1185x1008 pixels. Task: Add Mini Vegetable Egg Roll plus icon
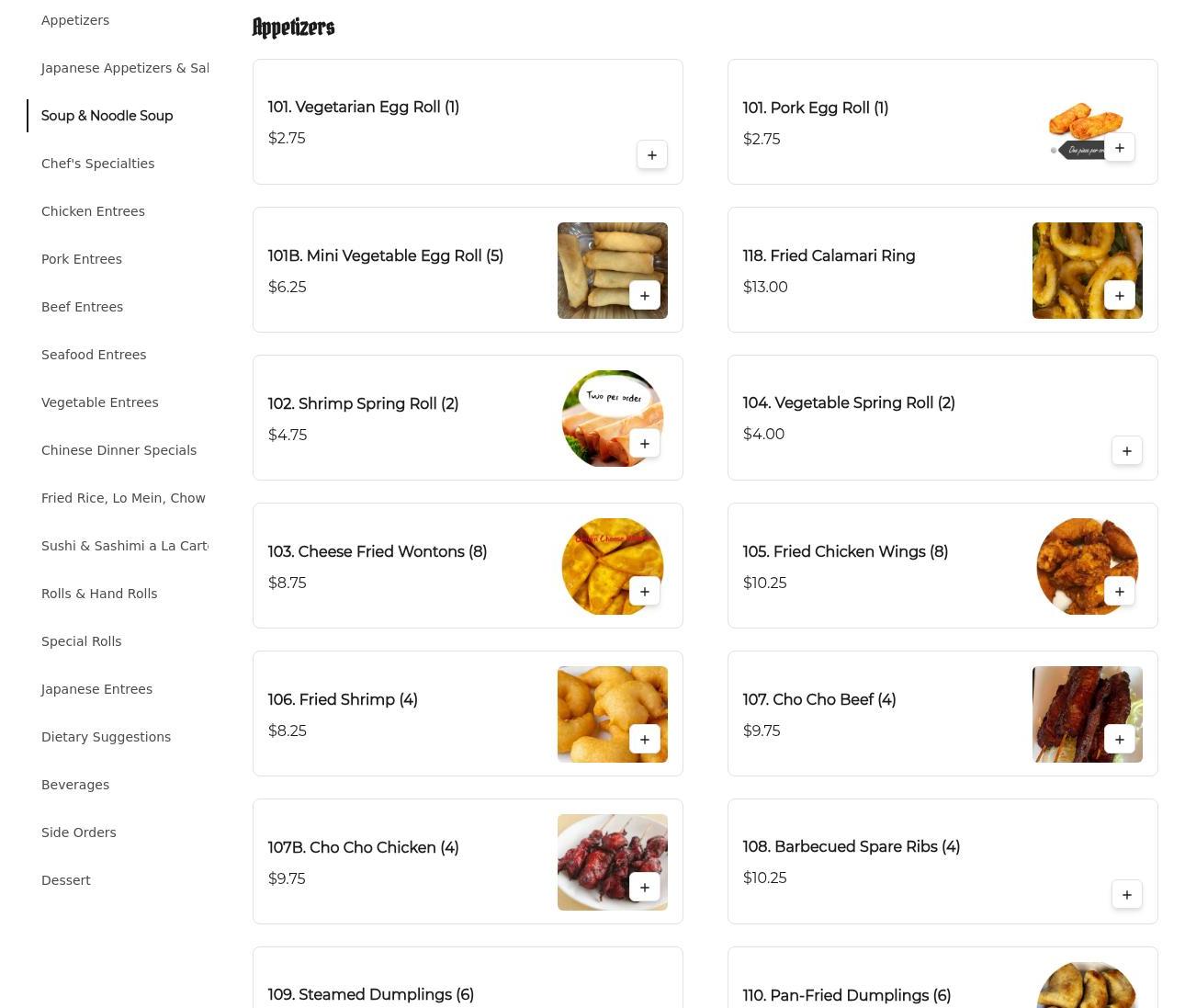(x=645, y=296)
